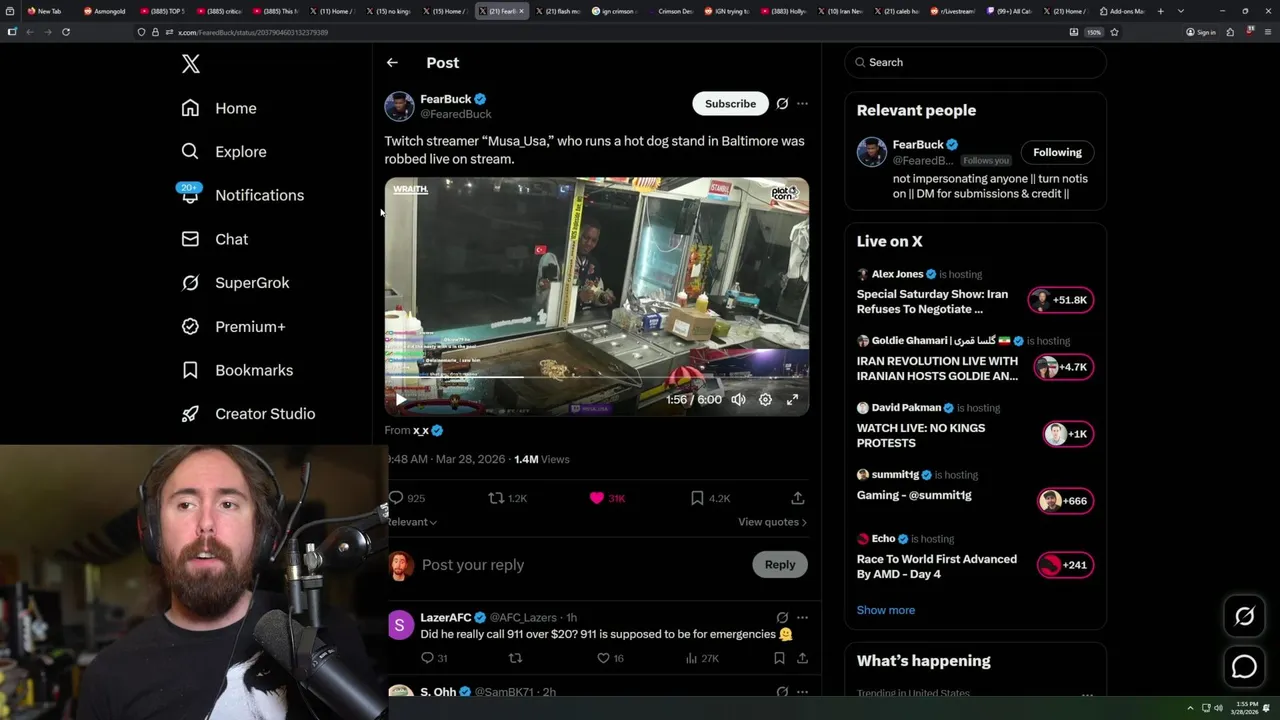Viewport: 1280px width, 720px height.
Task: View analytics 27K on LazerAFC's reply
Action: [x=702, y=658]
